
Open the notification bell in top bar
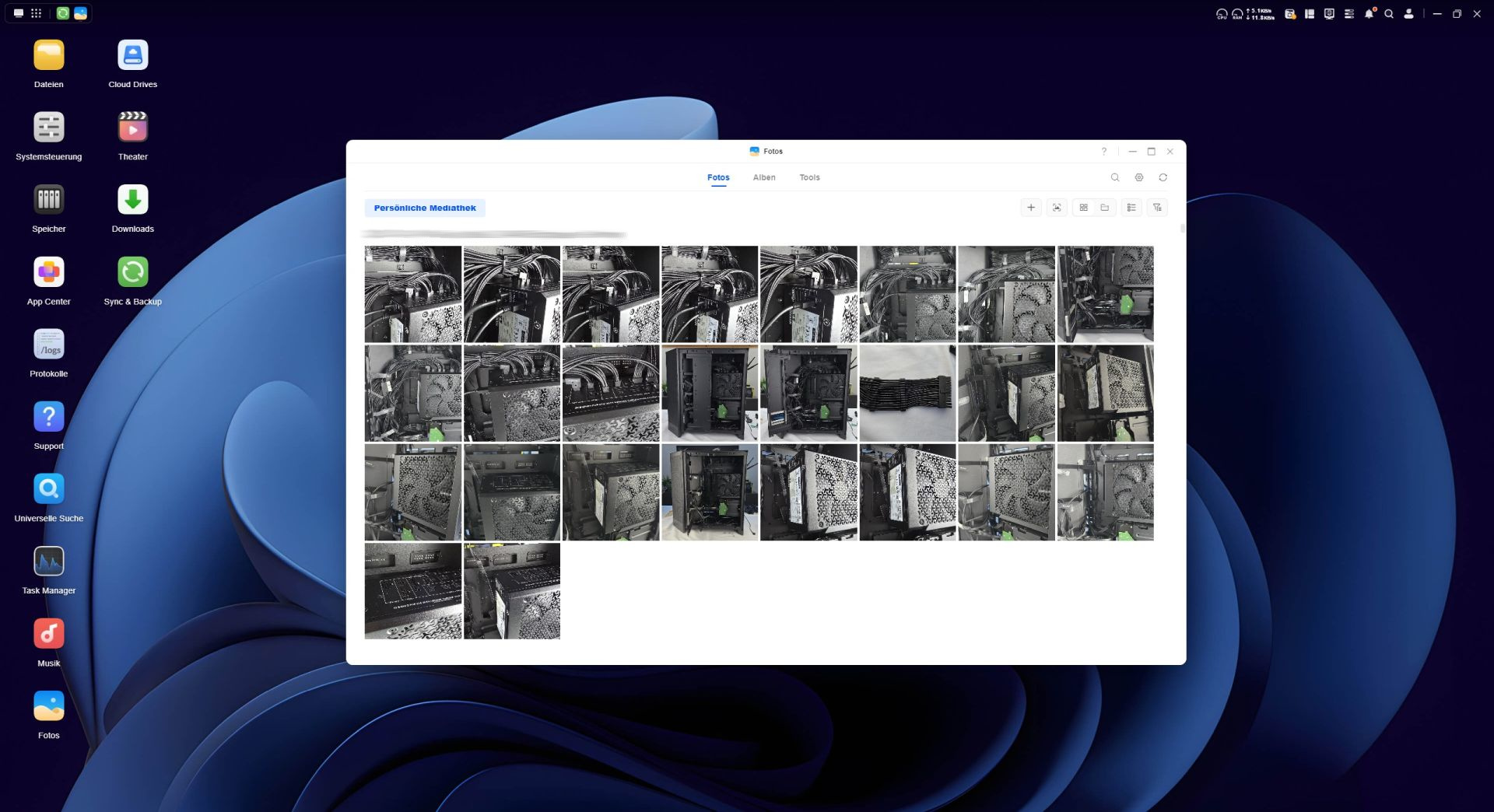click(1369, 14)
